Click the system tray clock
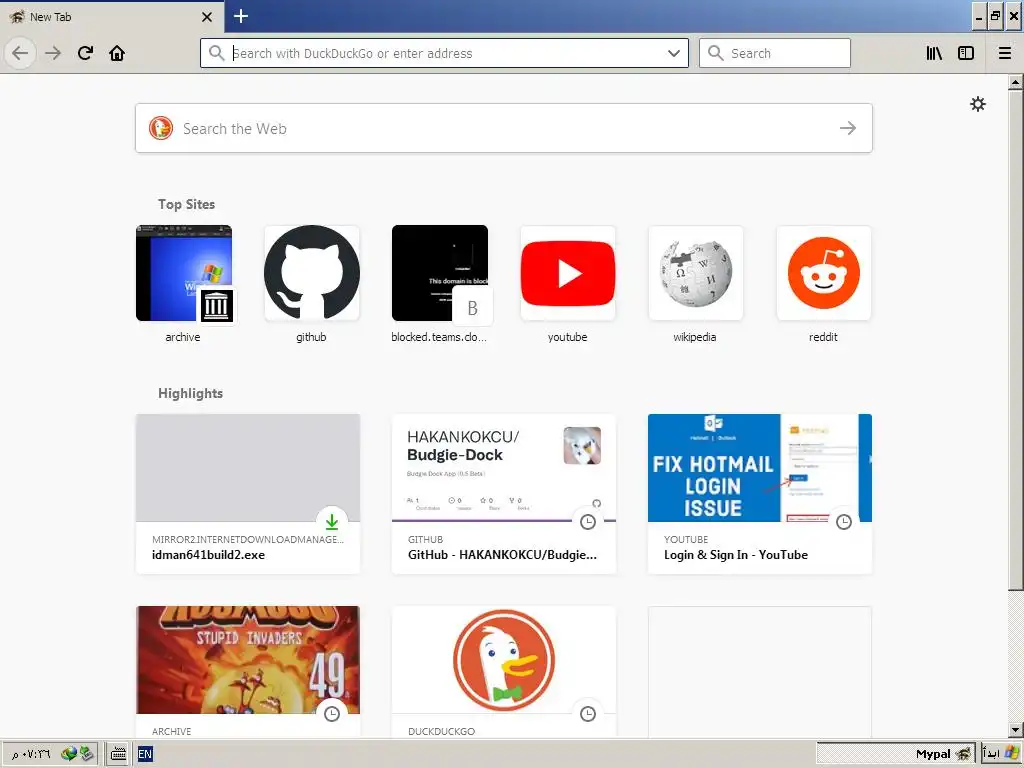 pyautogui.click(x=31, y=754)
